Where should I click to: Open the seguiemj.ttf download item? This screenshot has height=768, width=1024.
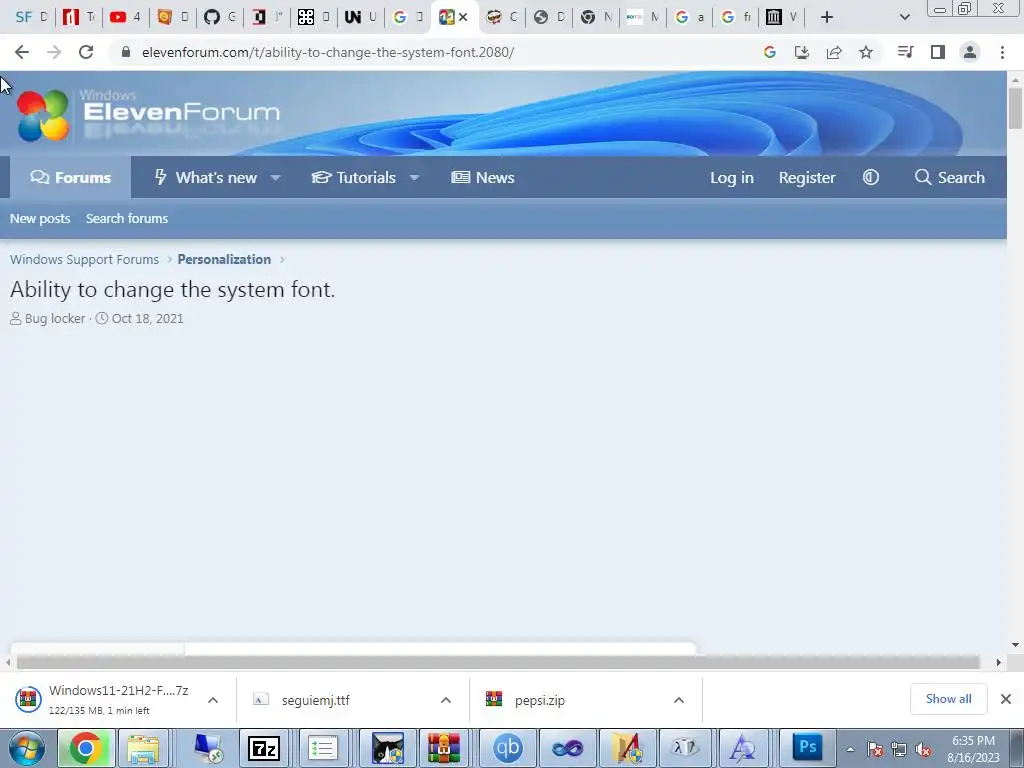pos(315,700)
